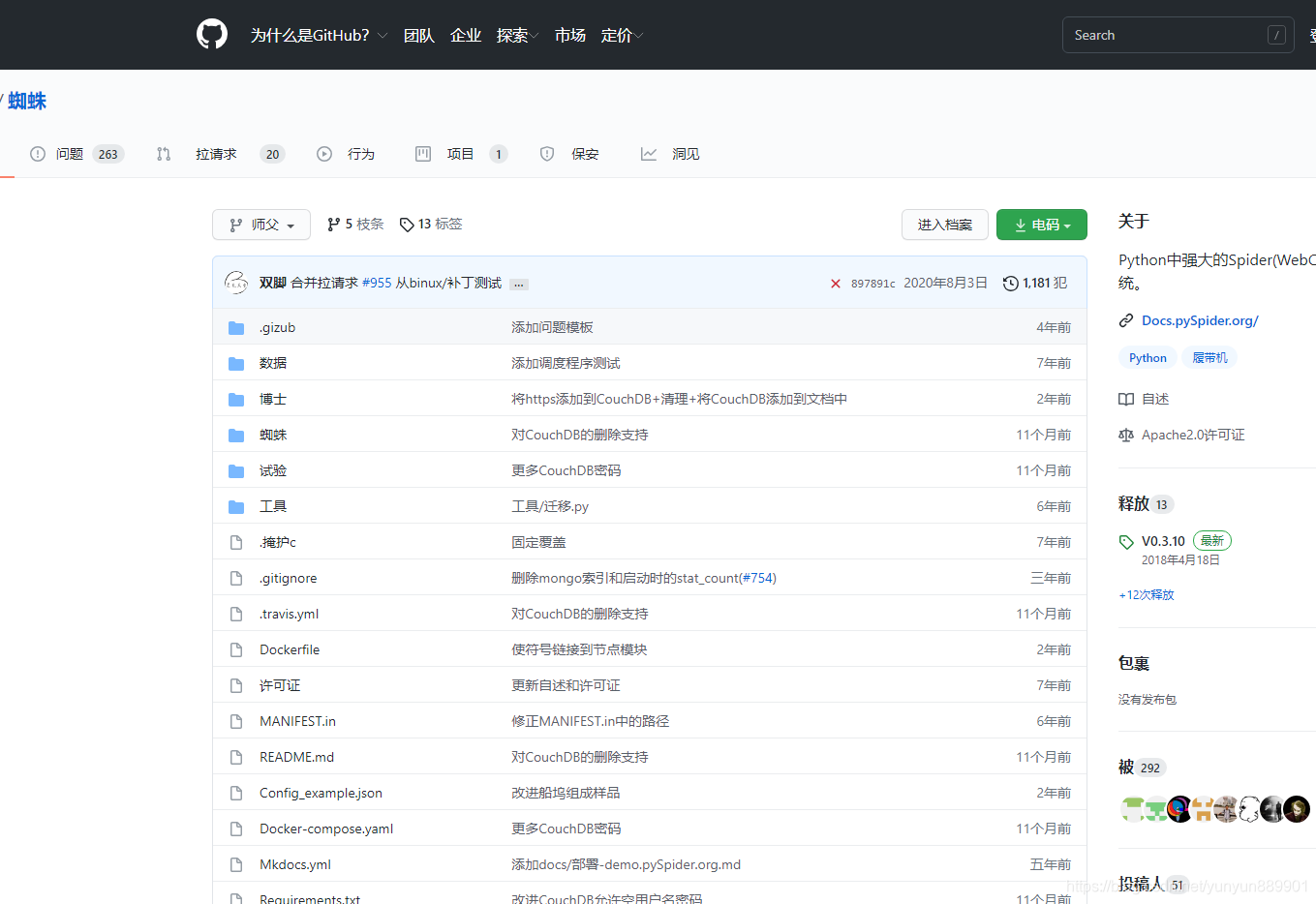Click the Python topic tag
This screenshot has height=904, width=1316.
[x=1148, y=358]
